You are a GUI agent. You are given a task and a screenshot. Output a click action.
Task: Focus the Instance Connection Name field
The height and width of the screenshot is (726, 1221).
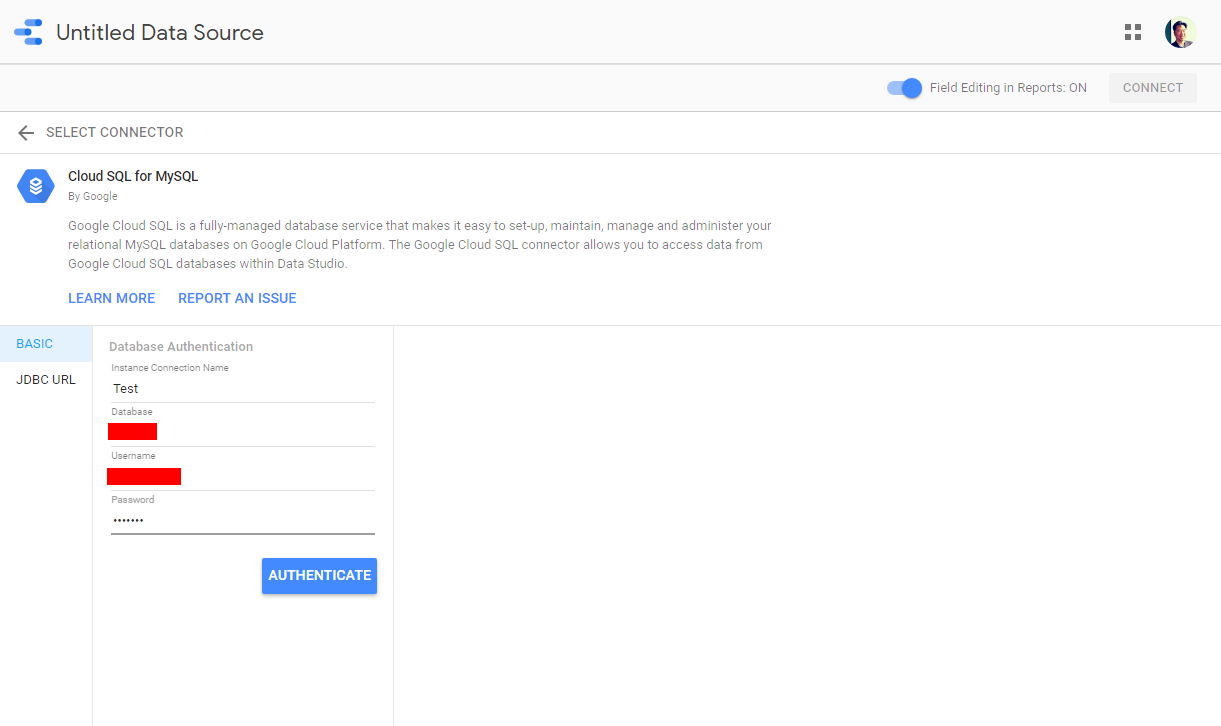242,389
